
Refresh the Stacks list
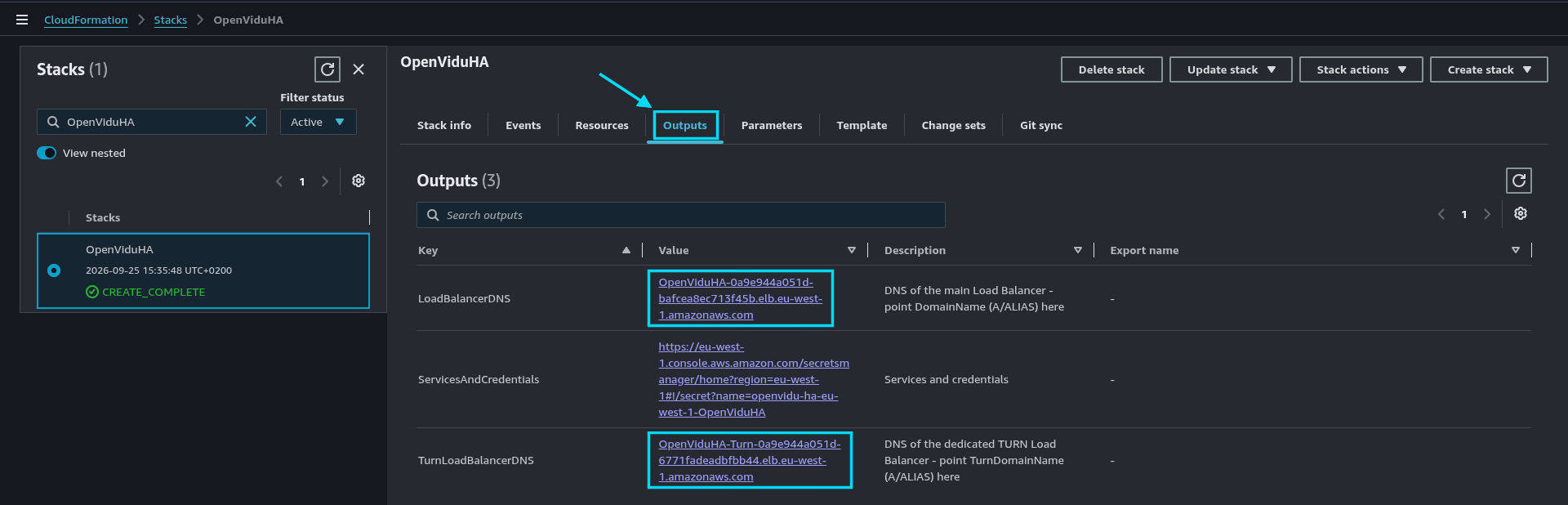point(327,69)
